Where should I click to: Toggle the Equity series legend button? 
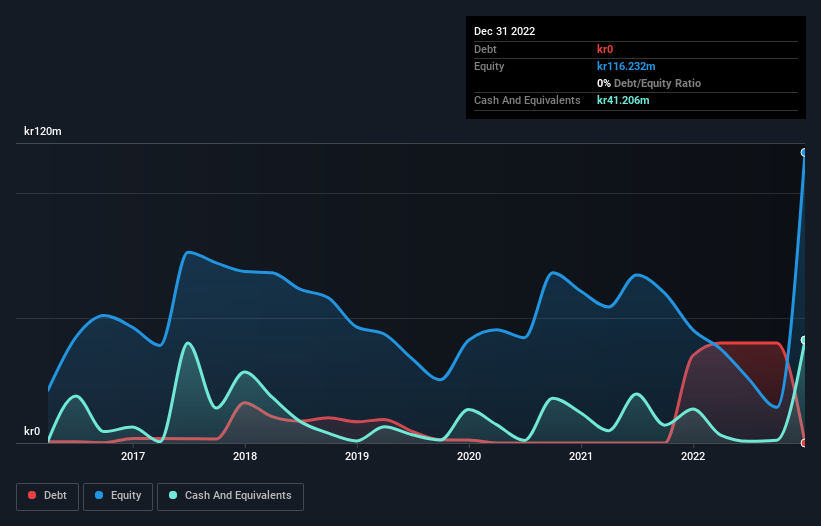(x=118, y=496)
